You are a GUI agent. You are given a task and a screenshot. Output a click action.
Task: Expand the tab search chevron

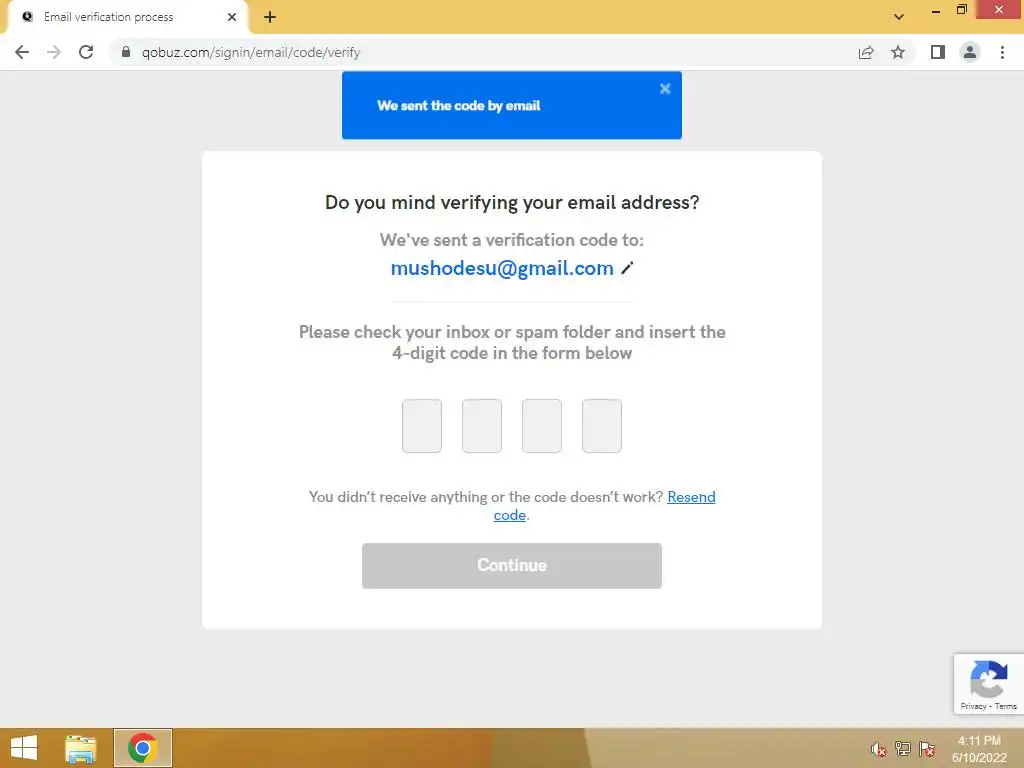click(899, 17)
